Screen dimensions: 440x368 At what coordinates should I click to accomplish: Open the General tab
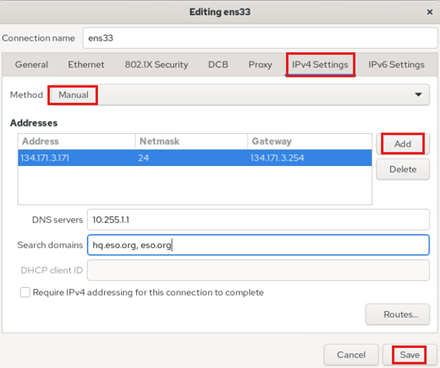tap(32, 65)
